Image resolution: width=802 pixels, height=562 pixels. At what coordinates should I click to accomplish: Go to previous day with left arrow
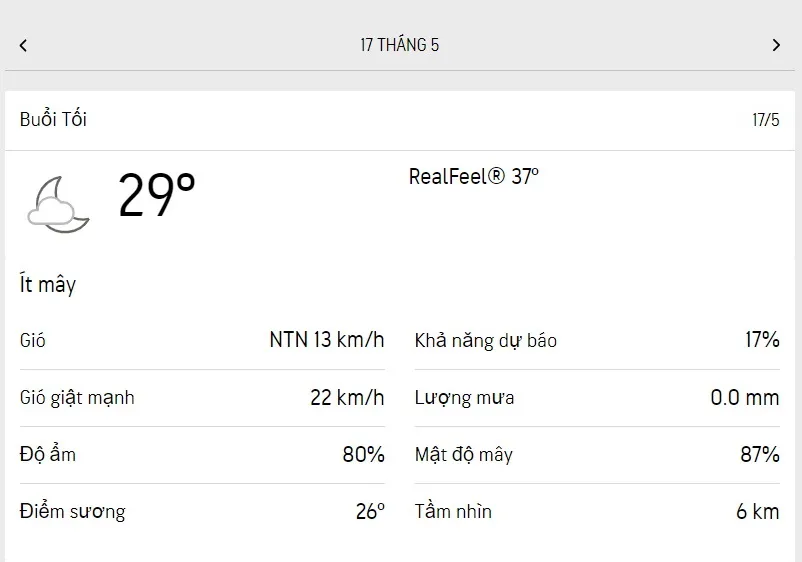(23, 45)
